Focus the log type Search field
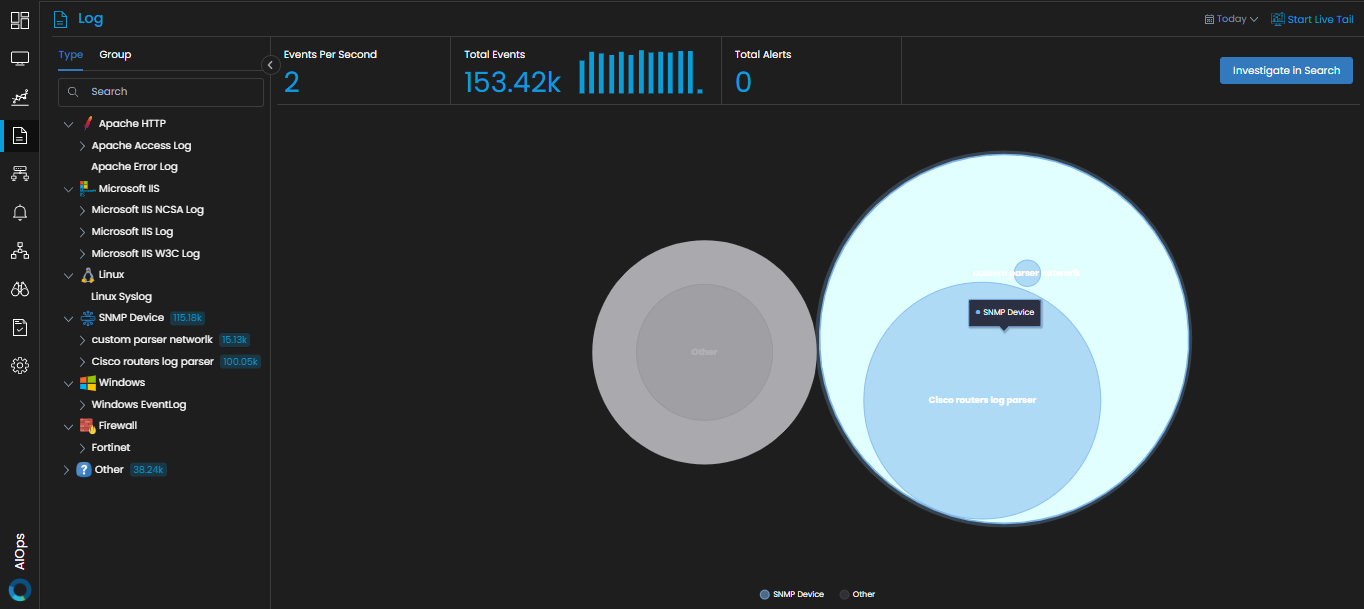 [161, 92]
